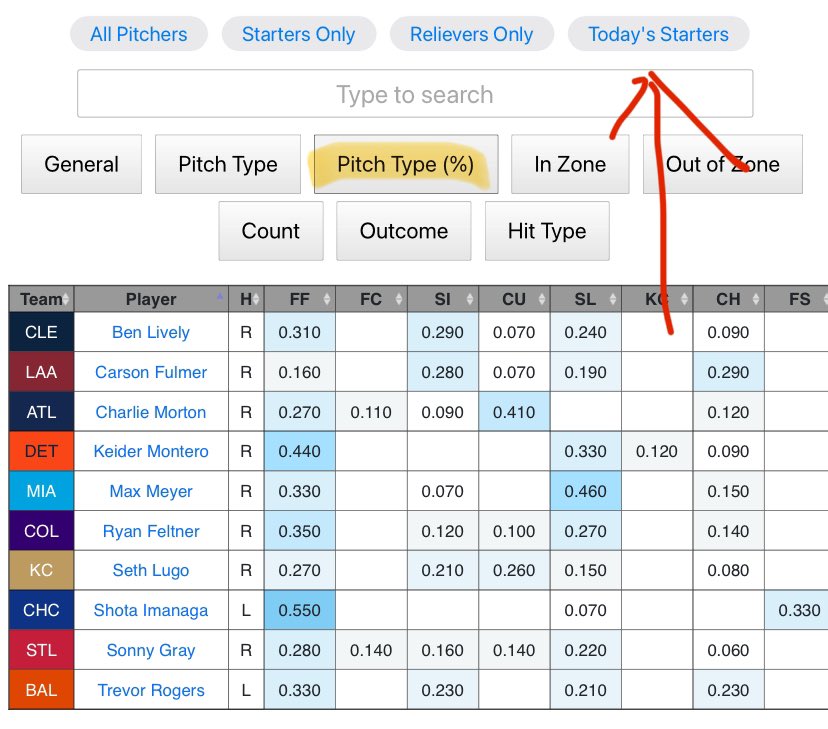This screenshot has width=828, height=729.
Task: Select the DET team cell
Action: (41, 451)
